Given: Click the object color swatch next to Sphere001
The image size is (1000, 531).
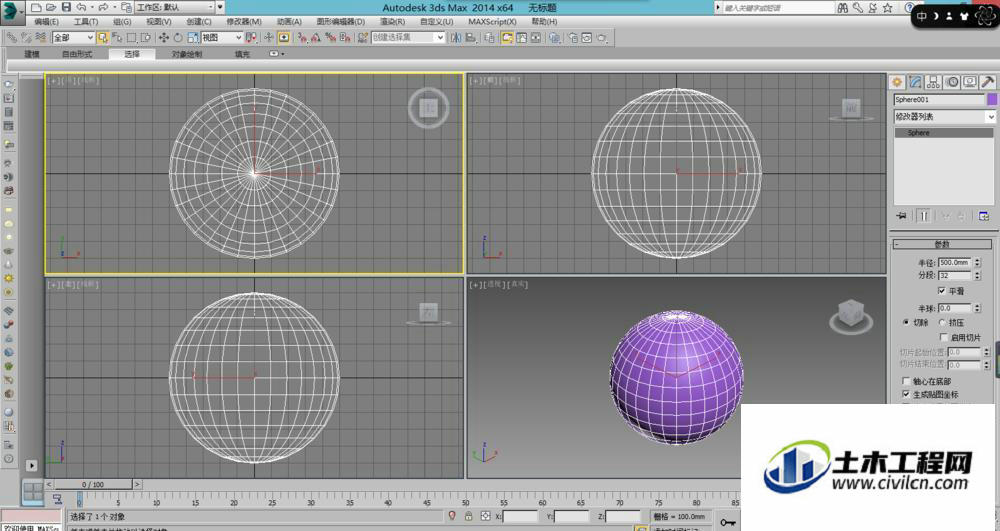Looking at the screenshot, I should (x=992, y=99).
